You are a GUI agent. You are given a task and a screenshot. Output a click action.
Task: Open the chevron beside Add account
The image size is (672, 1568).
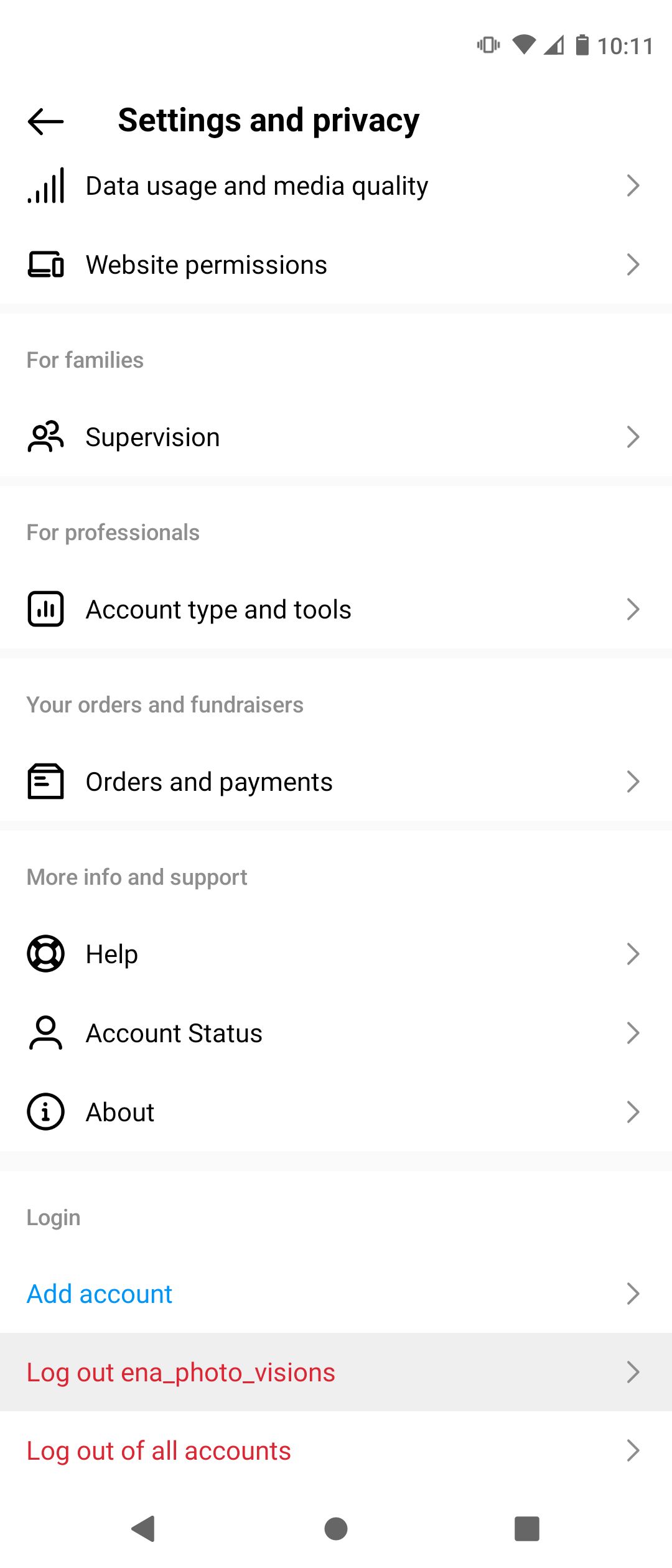633,1294
